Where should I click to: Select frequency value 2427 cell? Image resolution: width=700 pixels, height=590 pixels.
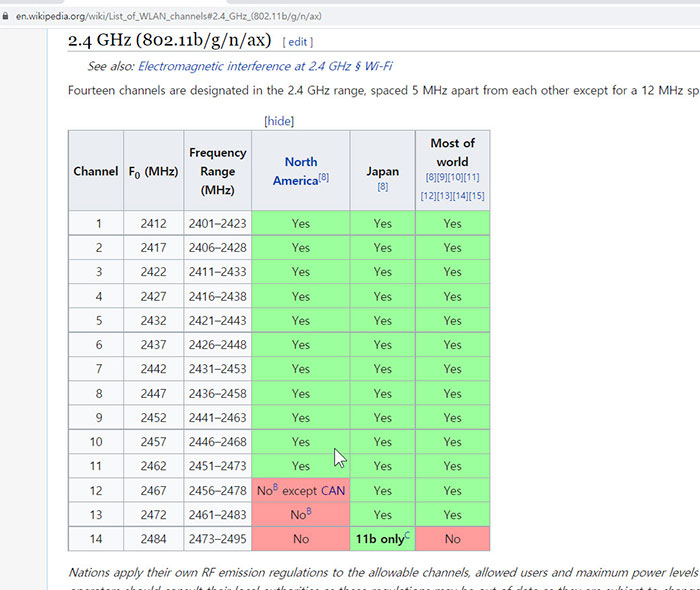(153, 296)
